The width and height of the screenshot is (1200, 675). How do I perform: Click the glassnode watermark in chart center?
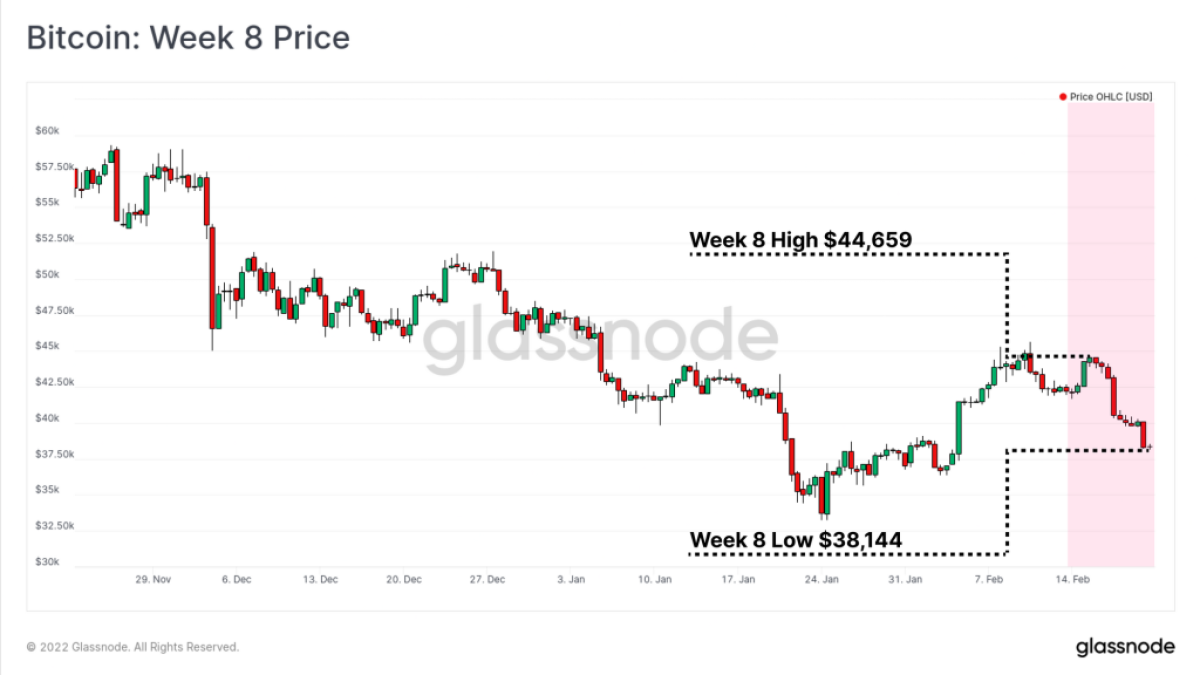[x=599, y=340]
